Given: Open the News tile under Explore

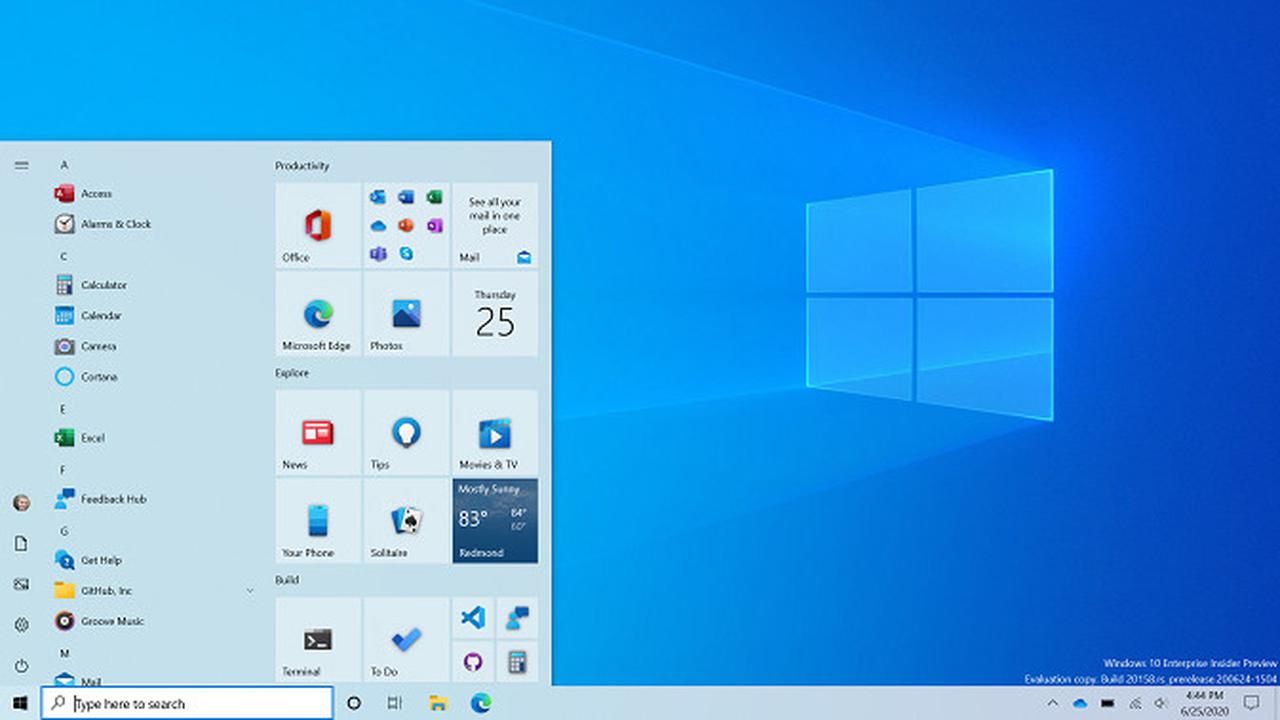Looking at the screenshot, I should 316,432.
